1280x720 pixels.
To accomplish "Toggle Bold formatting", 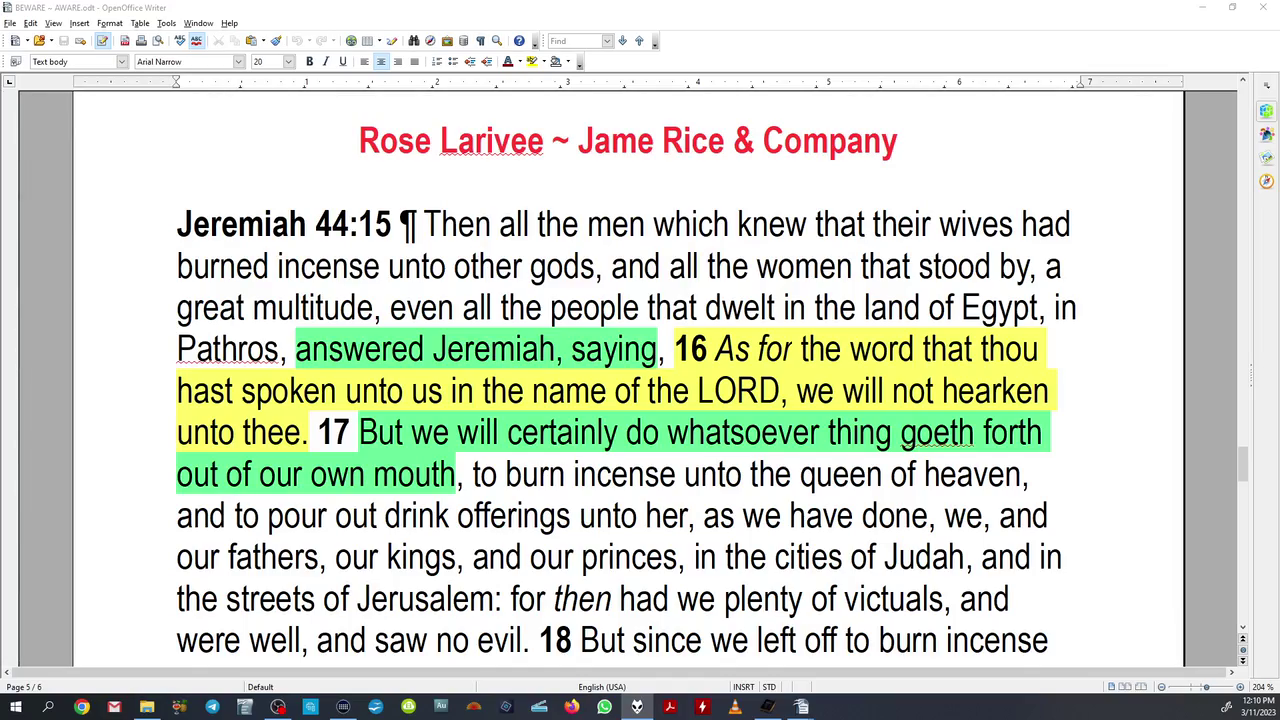I will point(309,62).
